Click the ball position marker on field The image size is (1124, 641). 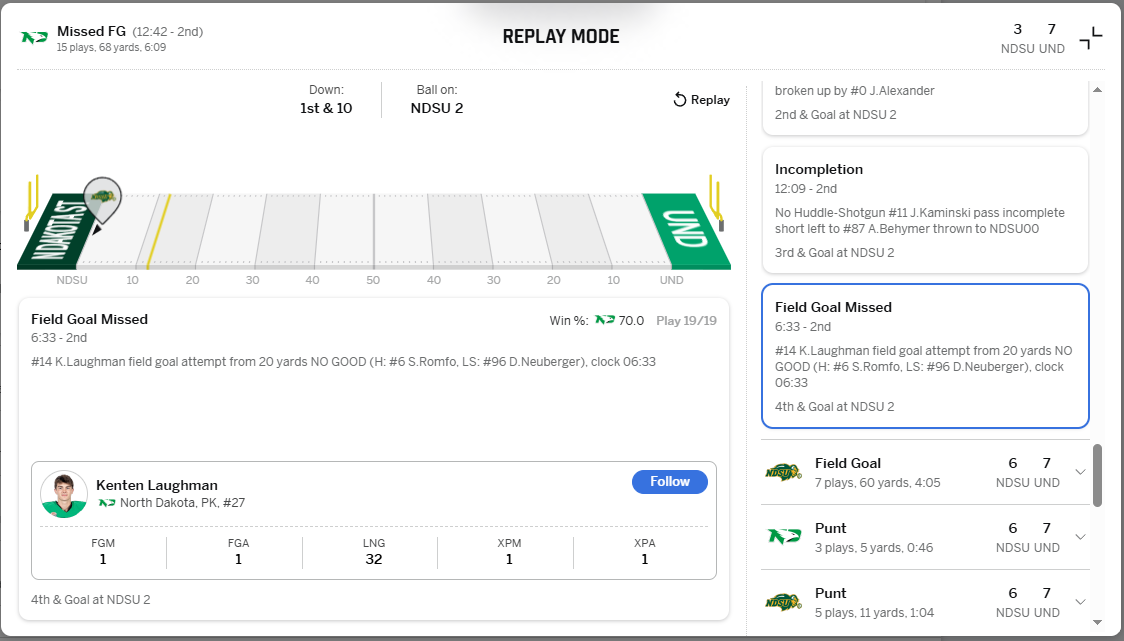(101, 198)
